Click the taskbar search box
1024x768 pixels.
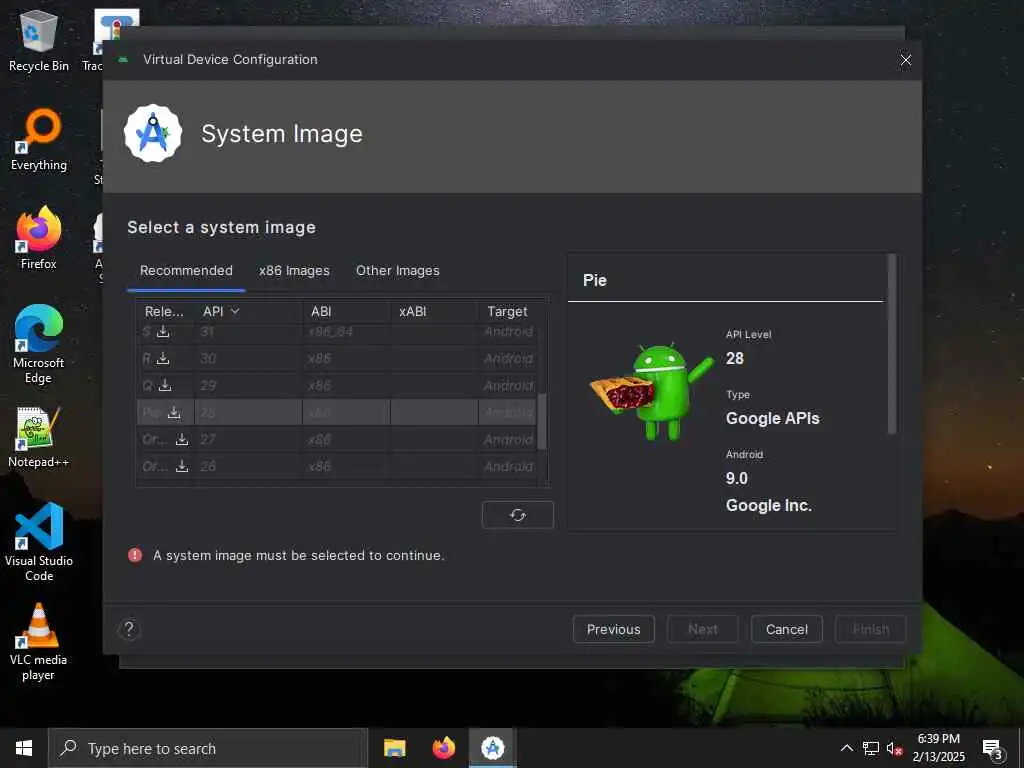coord(208,748)
